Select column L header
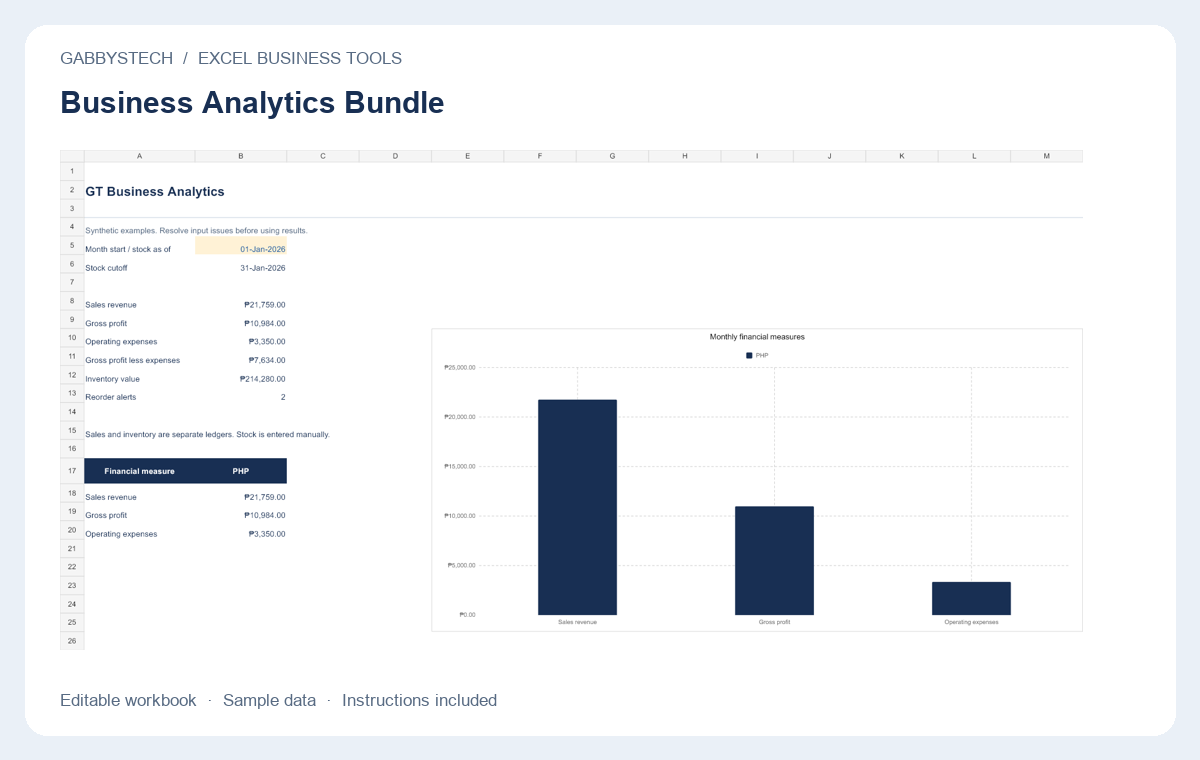The width and height of the screenshot is (1200, 760). click(974, 156)
